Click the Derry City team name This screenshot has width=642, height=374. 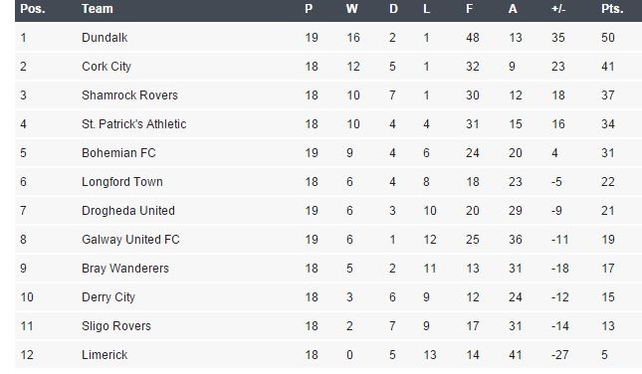(108, 297)
